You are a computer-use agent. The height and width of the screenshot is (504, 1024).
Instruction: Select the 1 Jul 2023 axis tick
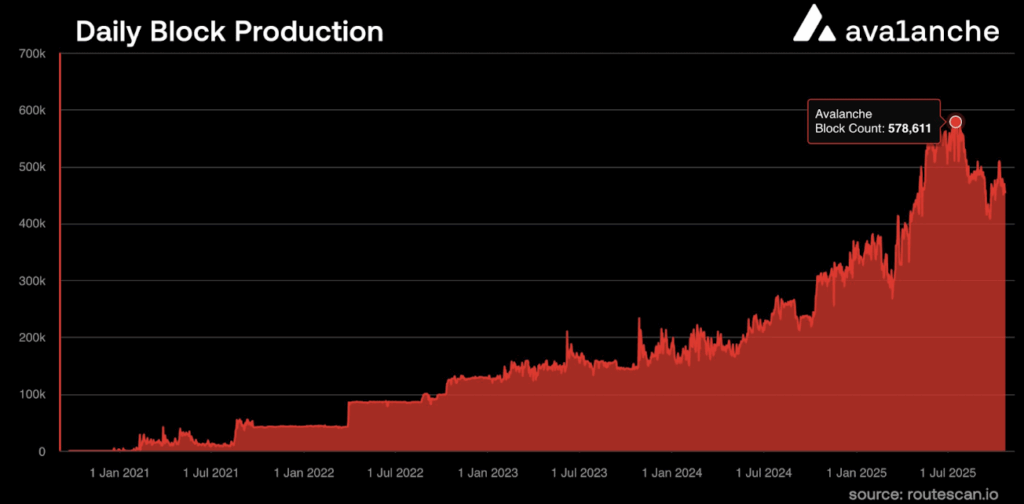[579, 472]
